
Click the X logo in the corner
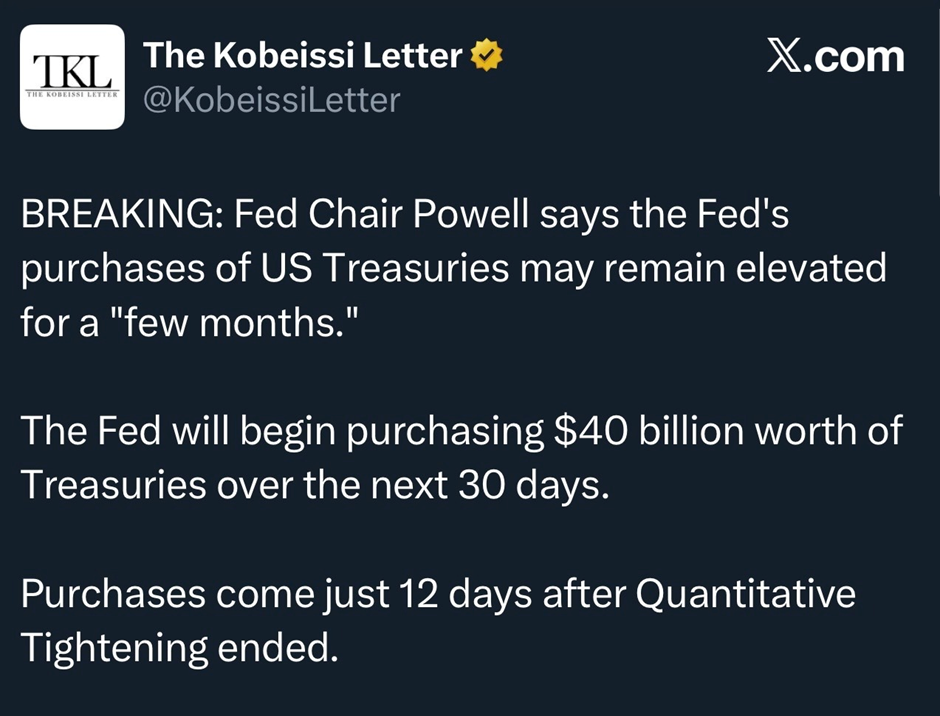(x=788, y=56)
